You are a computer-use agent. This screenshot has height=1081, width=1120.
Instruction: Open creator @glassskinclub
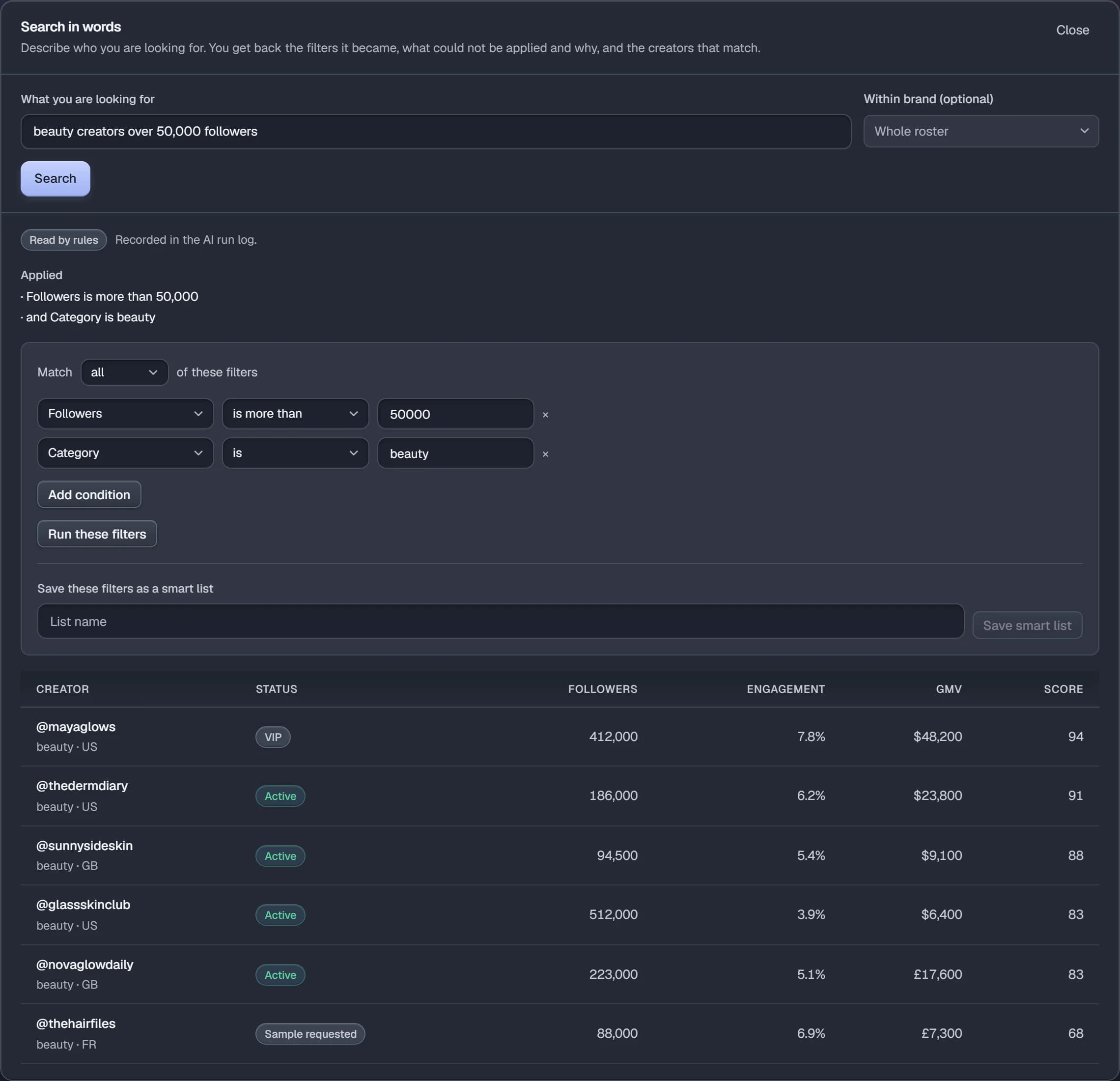[84, 905]
